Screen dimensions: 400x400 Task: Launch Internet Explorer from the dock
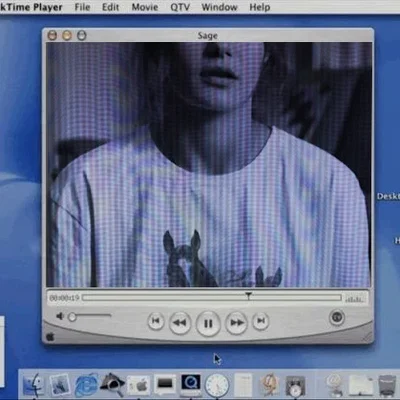[86, 385]
